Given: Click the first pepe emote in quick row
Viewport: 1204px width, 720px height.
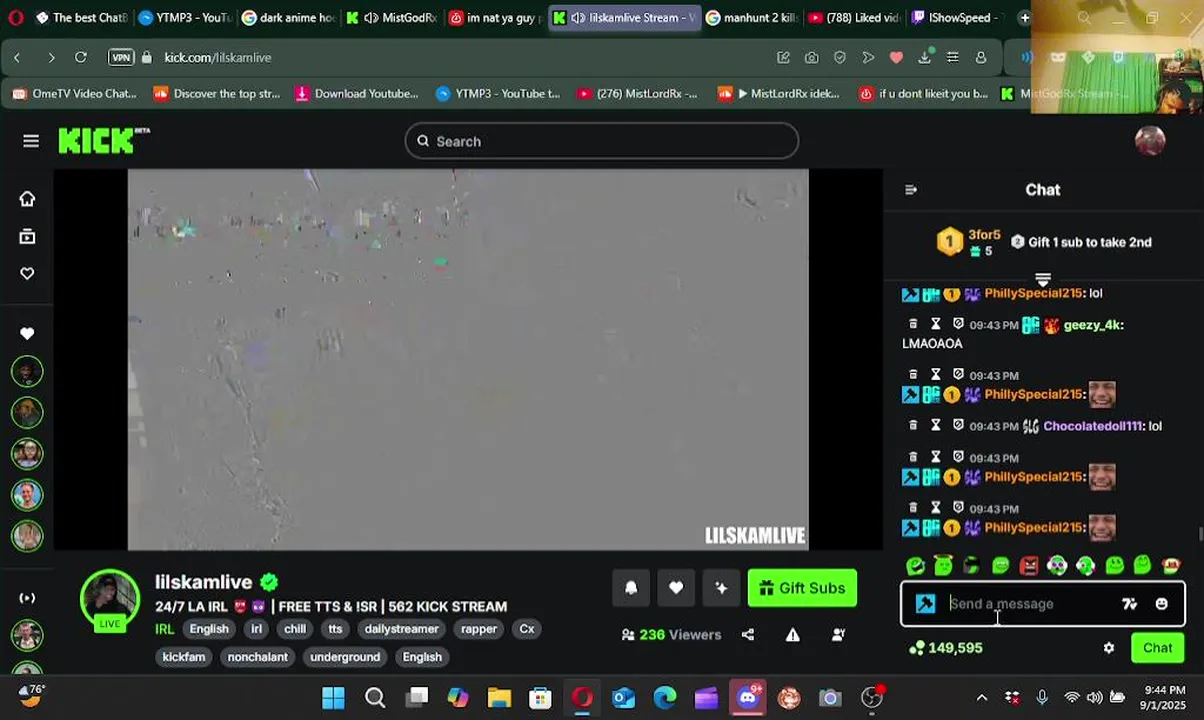Looking at the screenshot, I should 915,566.
